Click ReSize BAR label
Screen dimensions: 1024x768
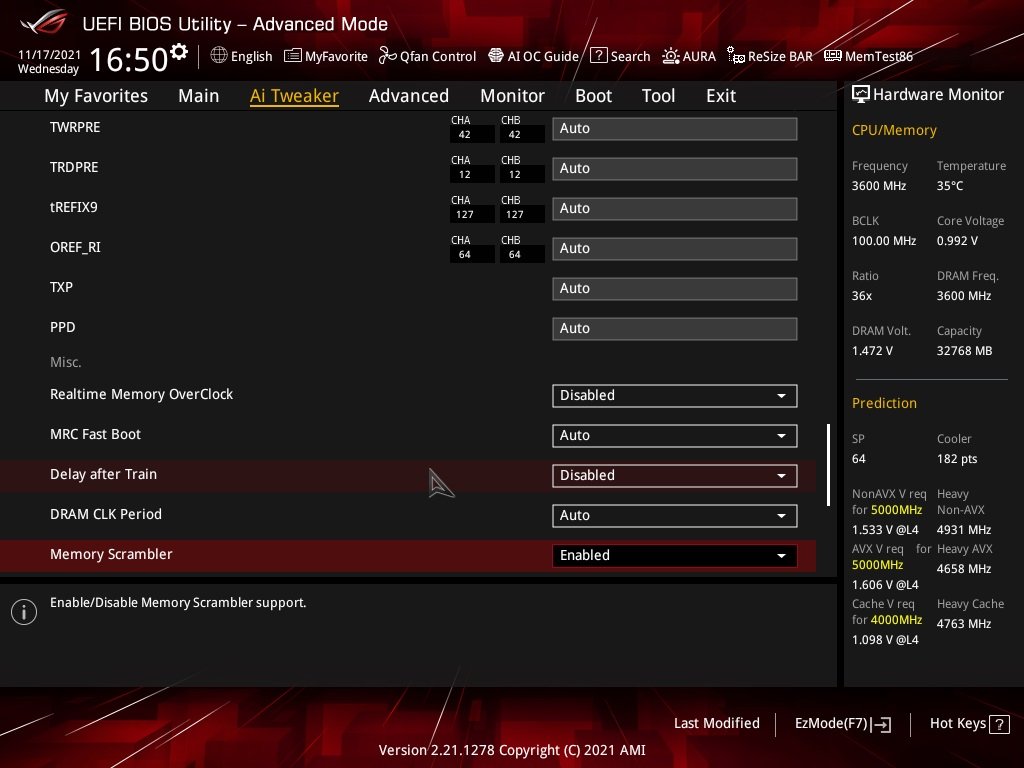[x=780, y=57]
